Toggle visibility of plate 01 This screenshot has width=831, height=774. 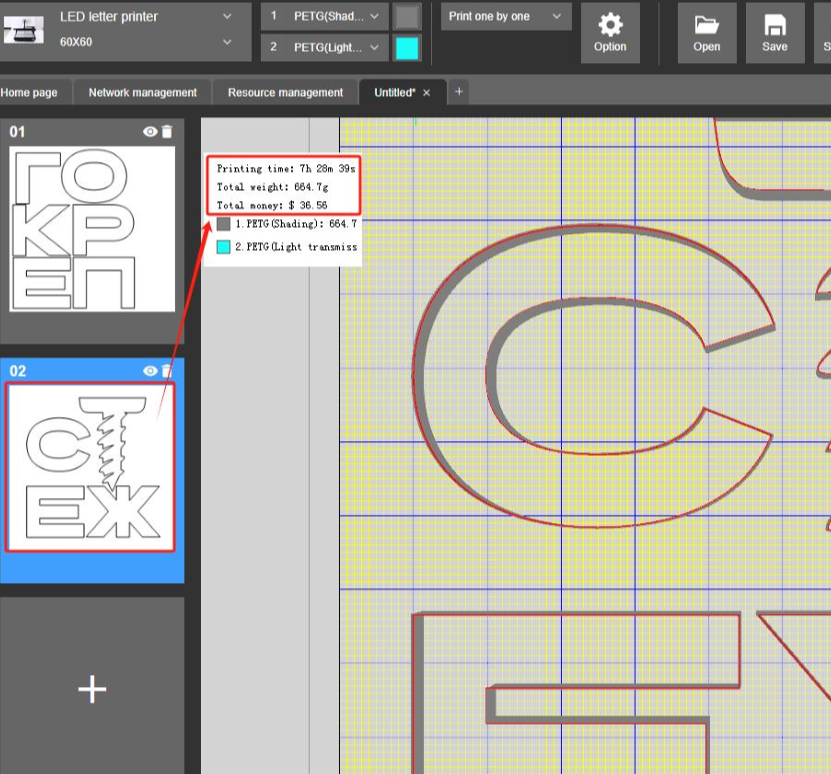point(150,132)
